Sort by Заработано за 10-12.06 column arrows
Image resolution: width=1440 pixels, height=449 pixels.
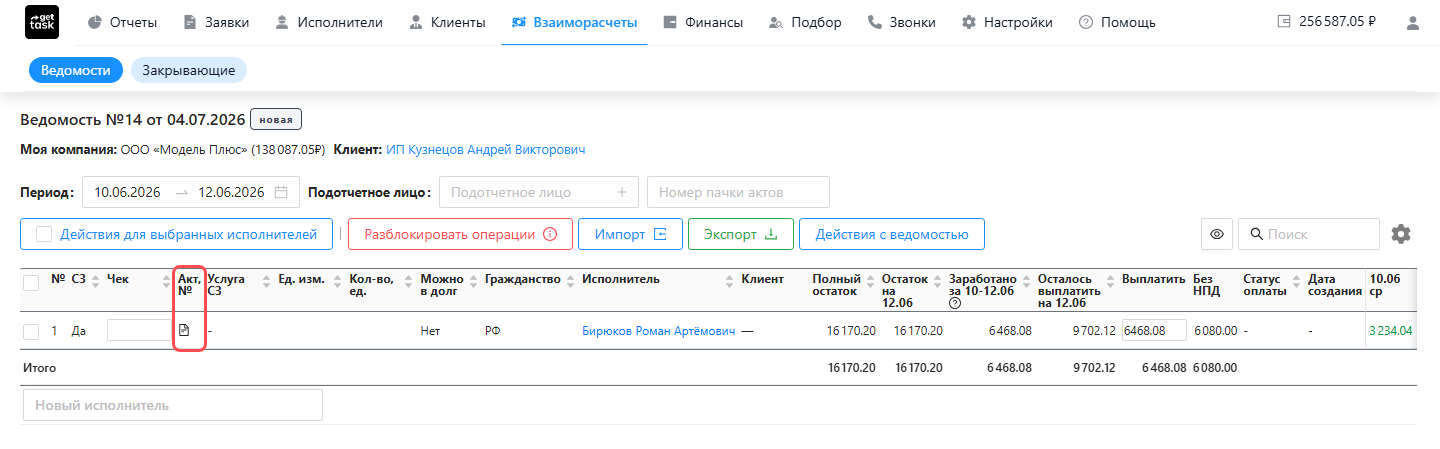pos(1026,280)
